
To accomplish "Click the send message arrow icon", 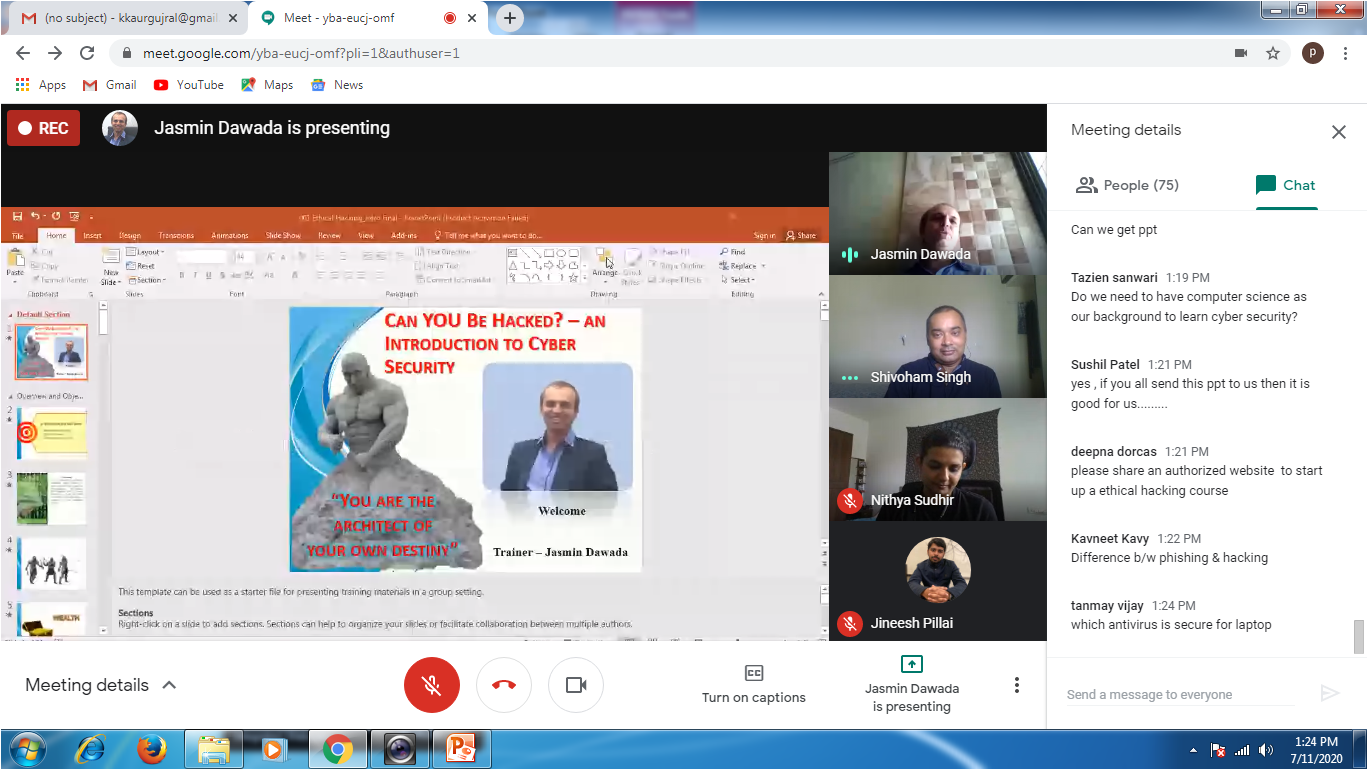I will tap(1329, 693).
